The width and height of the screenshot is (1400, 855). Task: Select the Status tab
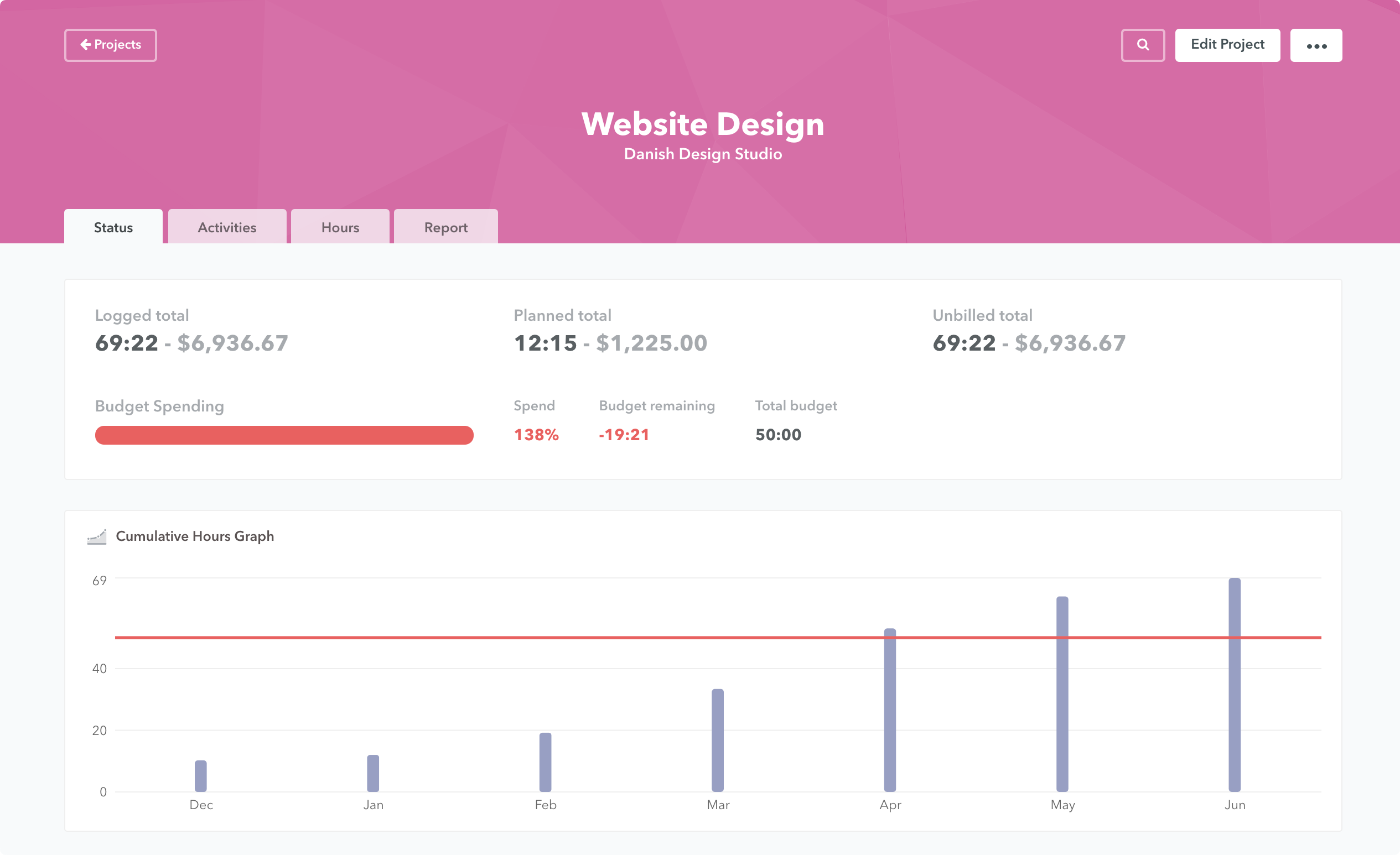[112, 227]
